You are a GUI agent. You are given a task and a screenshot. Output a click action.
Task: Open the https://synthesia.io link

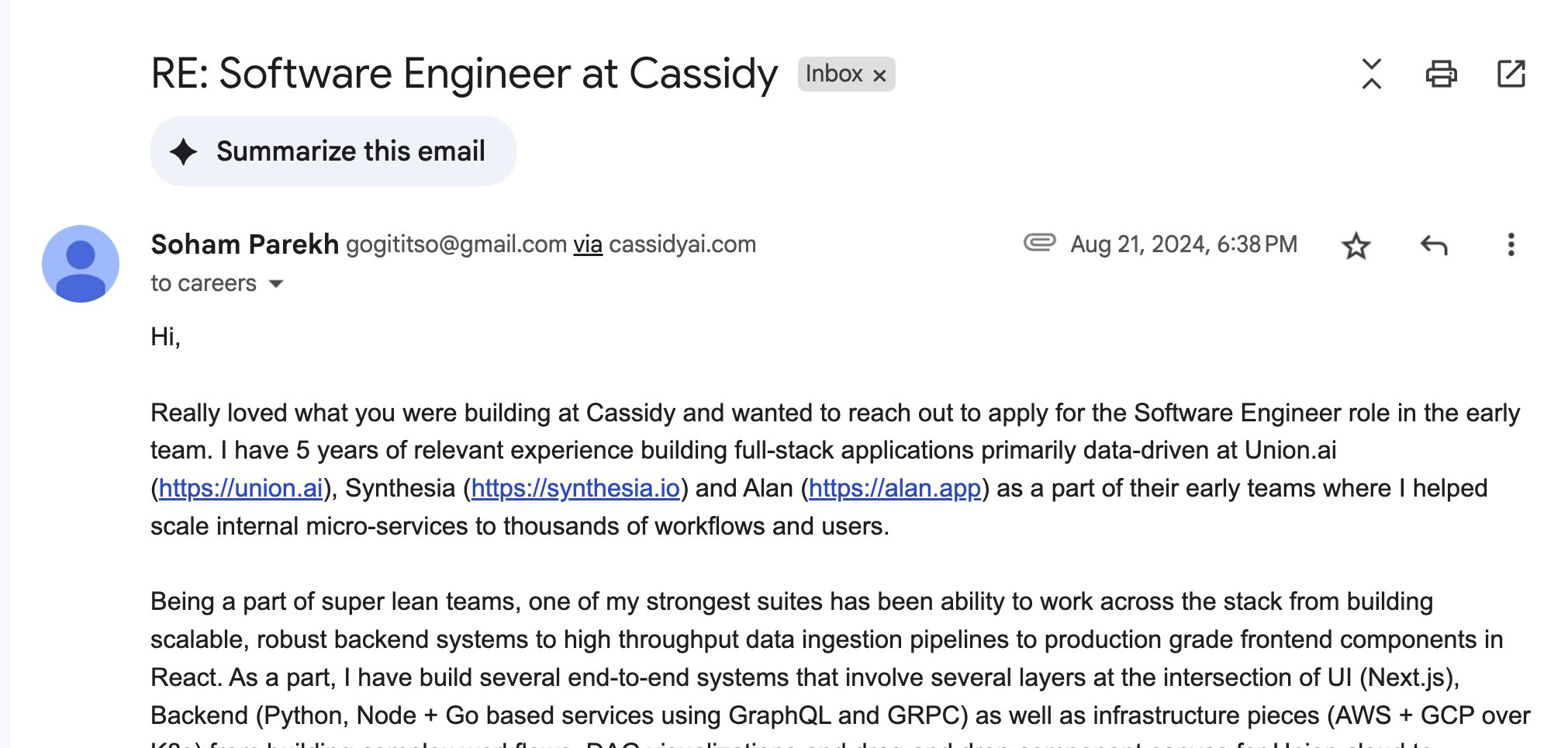pyautogui.click(x=575, y=488)
